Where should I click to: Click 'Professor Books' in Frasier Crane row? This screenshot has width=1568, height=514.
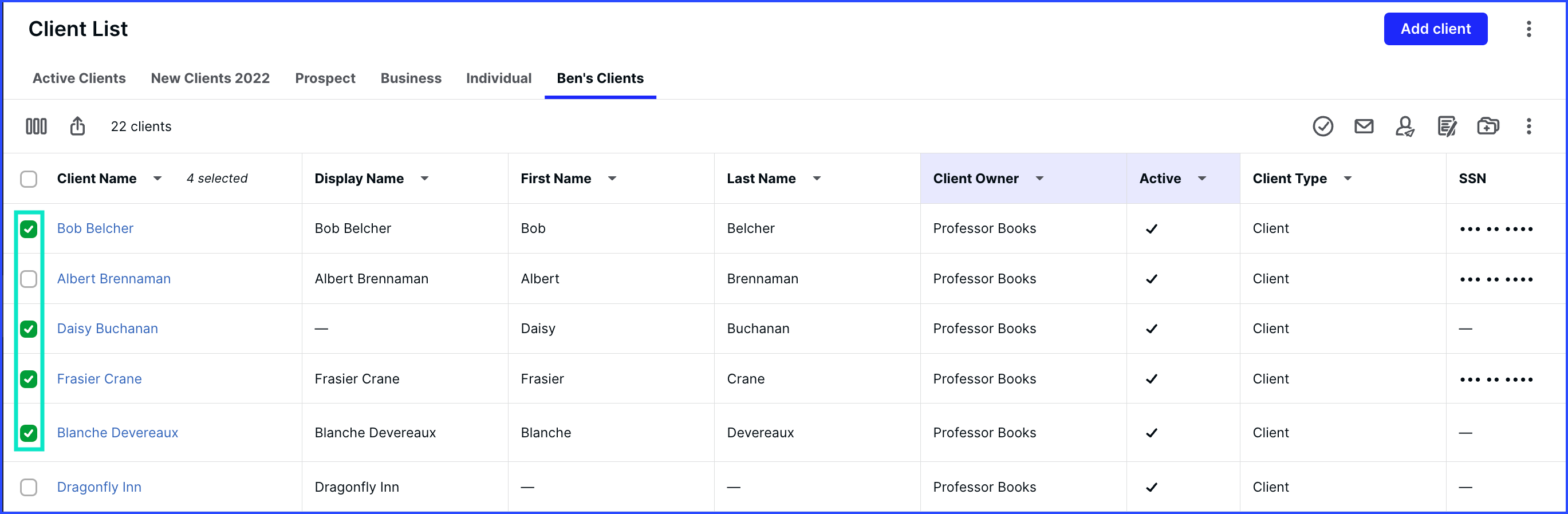coord(984,379)
